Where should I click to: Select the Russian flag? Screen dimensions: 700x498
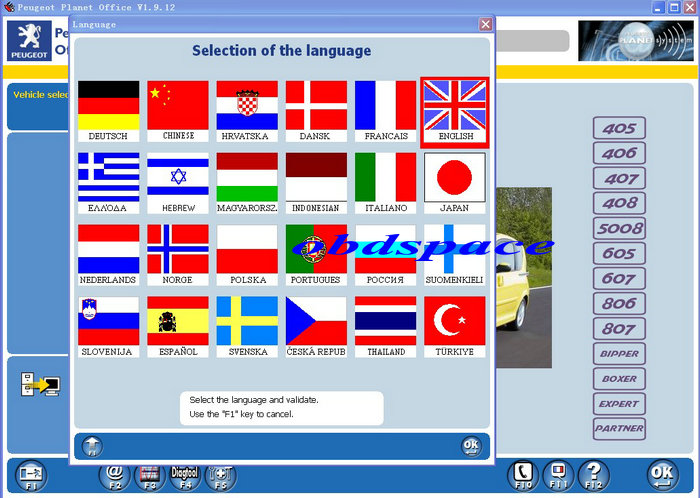pos(385,255)
